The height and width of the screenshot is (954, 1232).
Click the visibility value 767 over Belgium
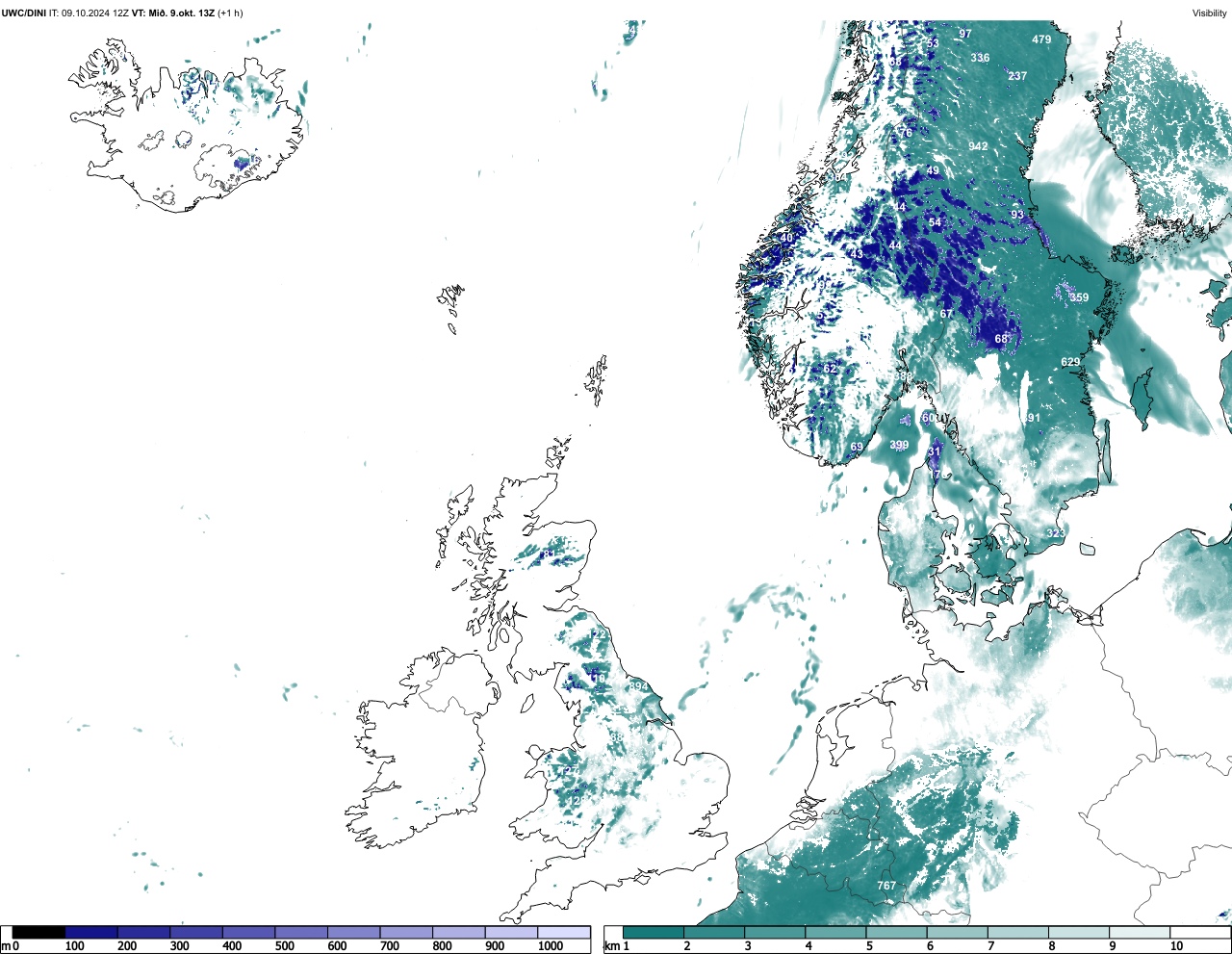coord(886,886)
